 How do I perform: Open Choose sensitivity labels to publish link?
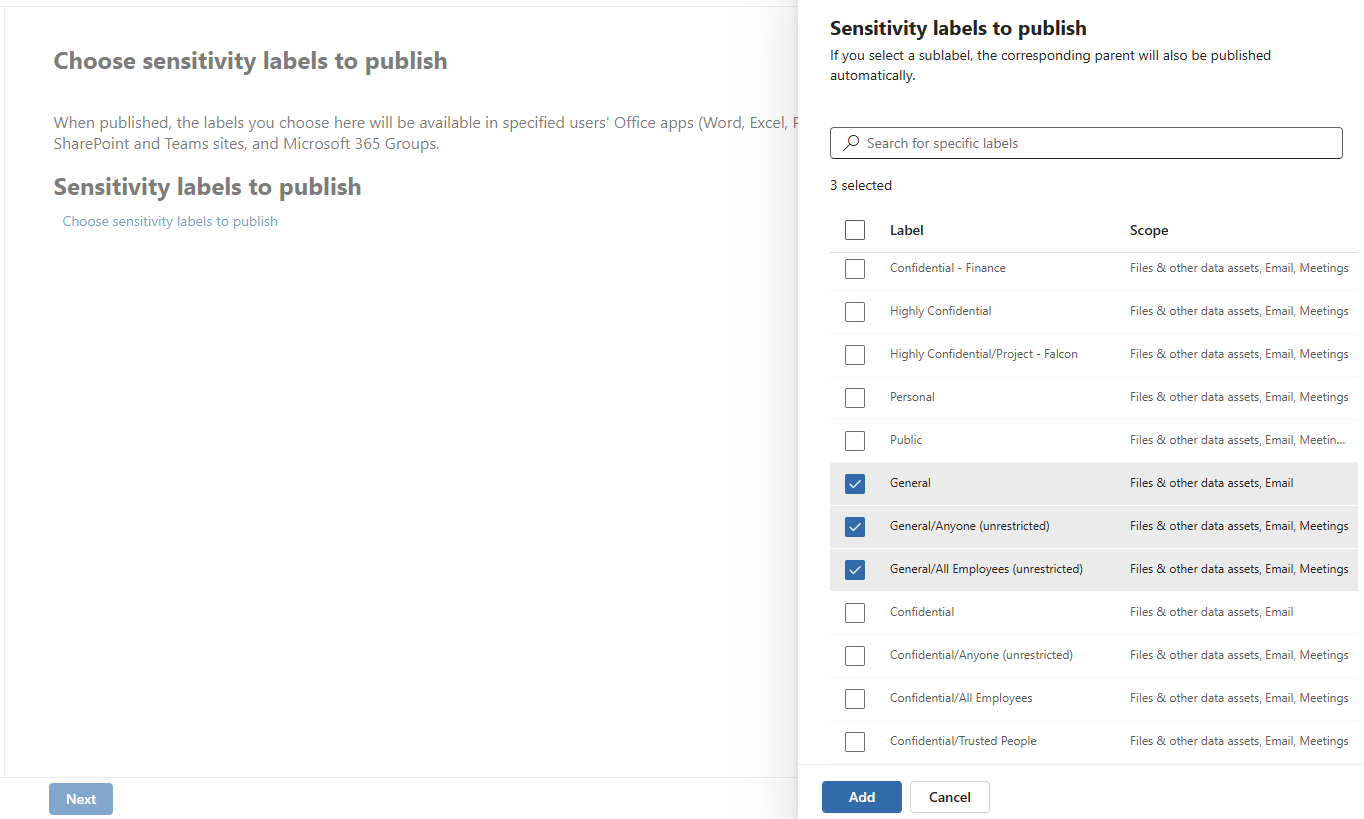click(170, 221)
